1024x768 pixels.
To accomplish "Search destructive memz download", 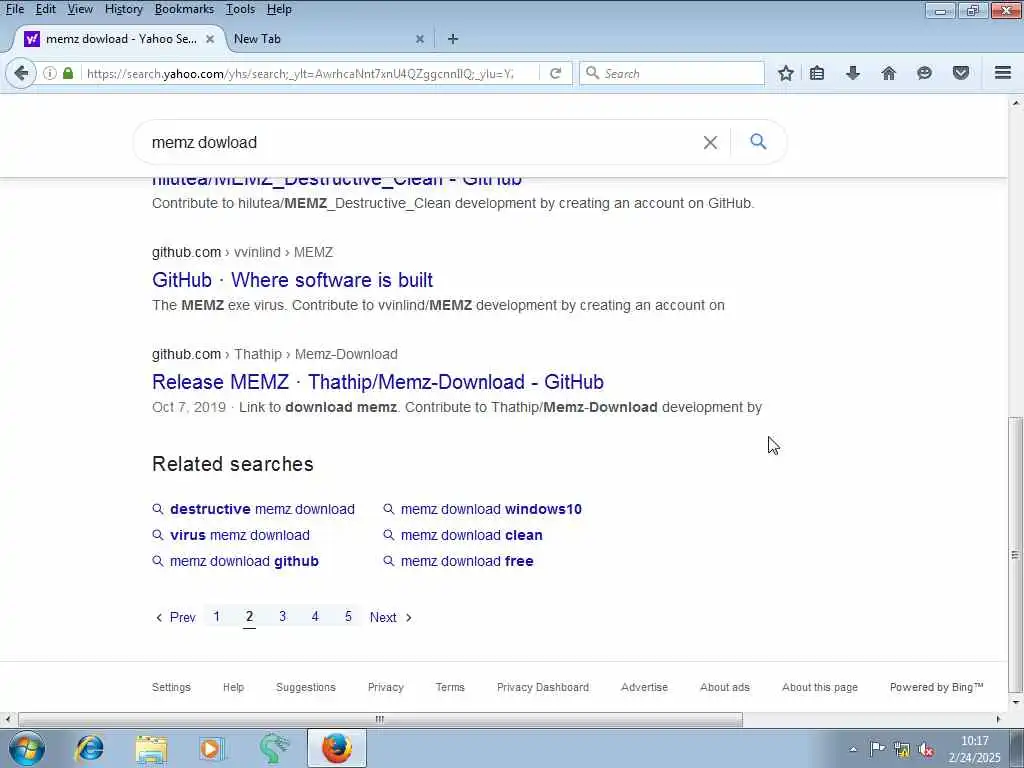I will 262,509.
